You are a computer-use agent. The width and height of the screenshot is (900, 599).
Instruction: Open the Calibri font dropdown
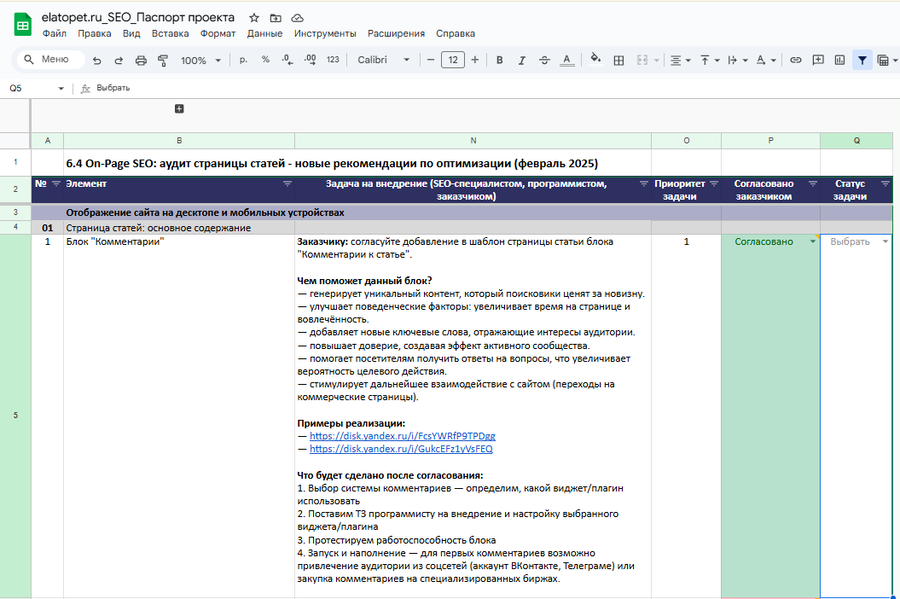coord(383,60)
